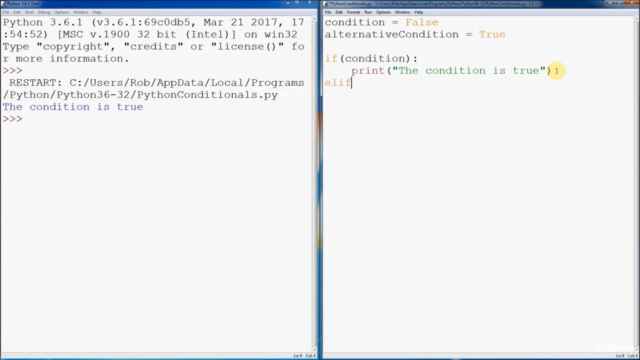Click '(condition):' in the if statement
Screen dimensions: 640x360
(378, 59)
